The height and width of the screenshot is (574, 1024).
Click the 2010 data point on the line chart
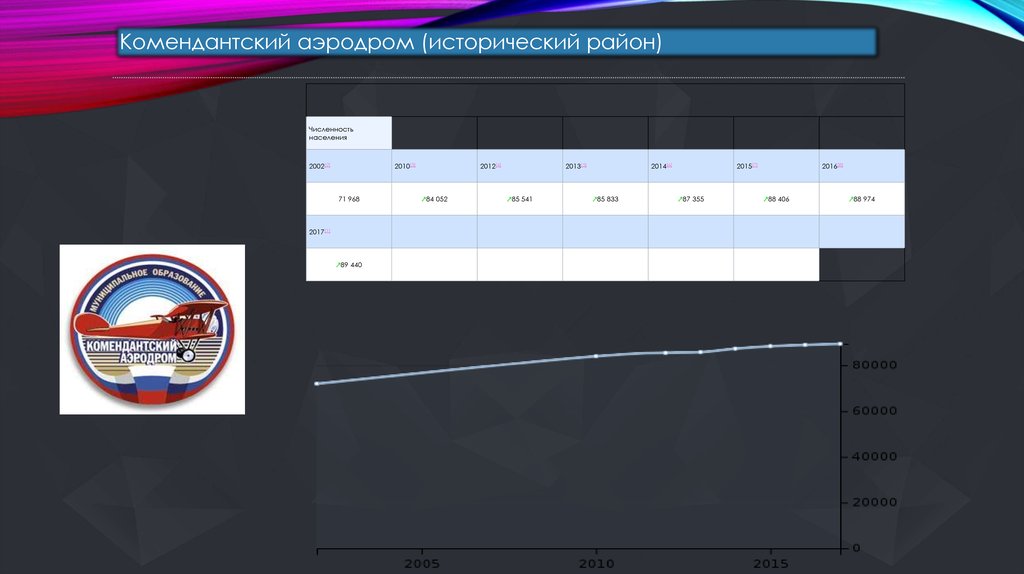coord(596,356)
